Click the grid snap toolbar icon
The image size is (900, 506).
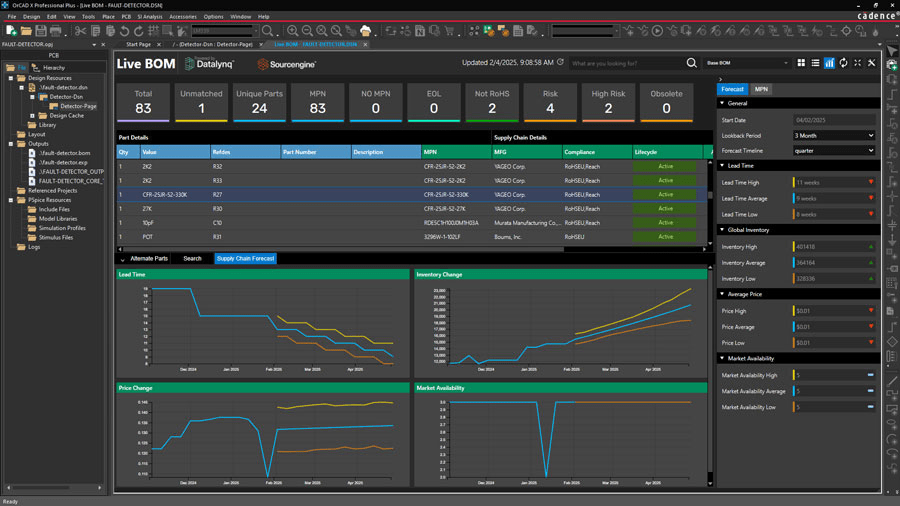[x=153, y=31]
